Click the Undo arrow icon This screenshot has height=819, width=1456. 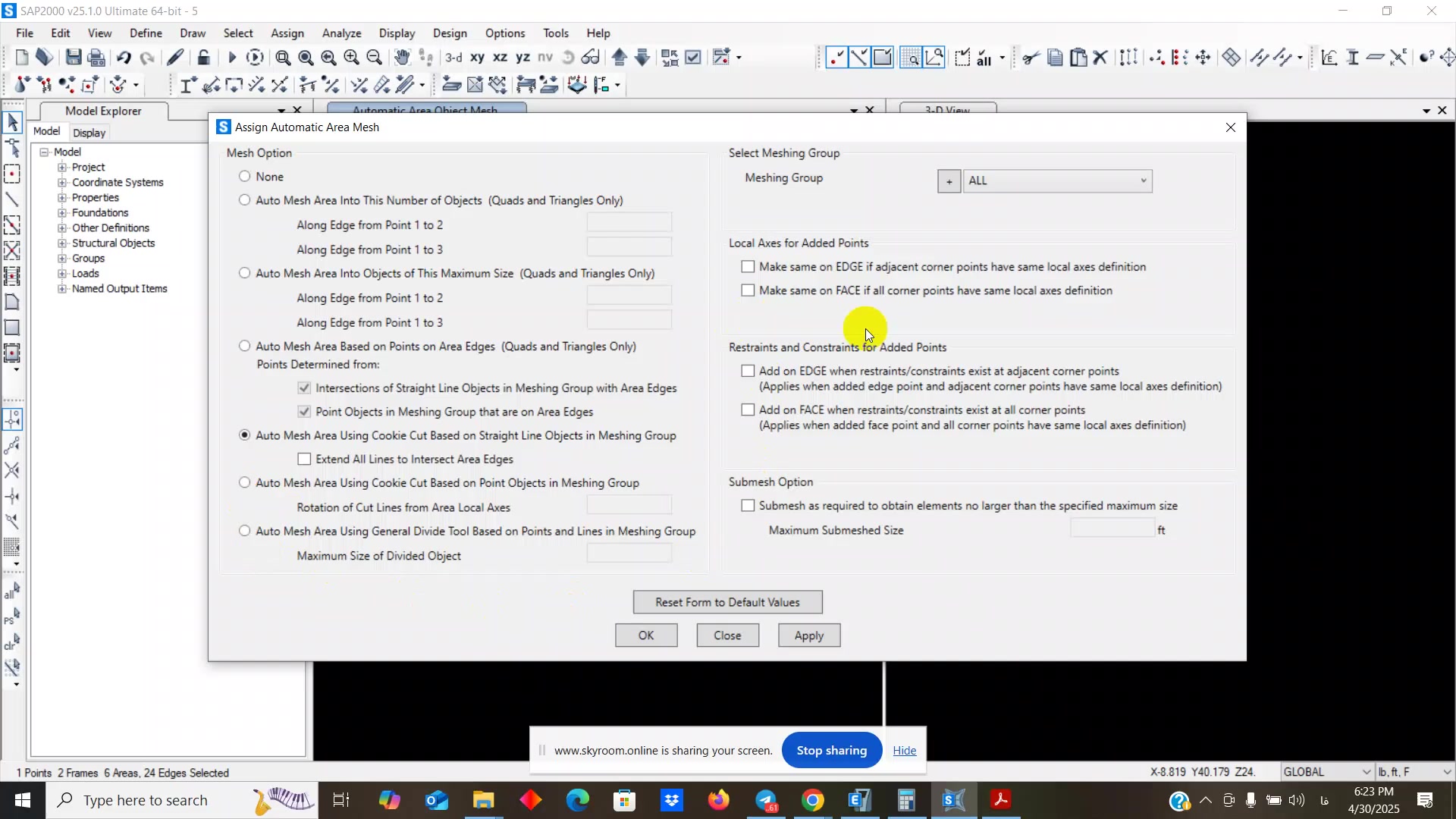click(124, 58)
